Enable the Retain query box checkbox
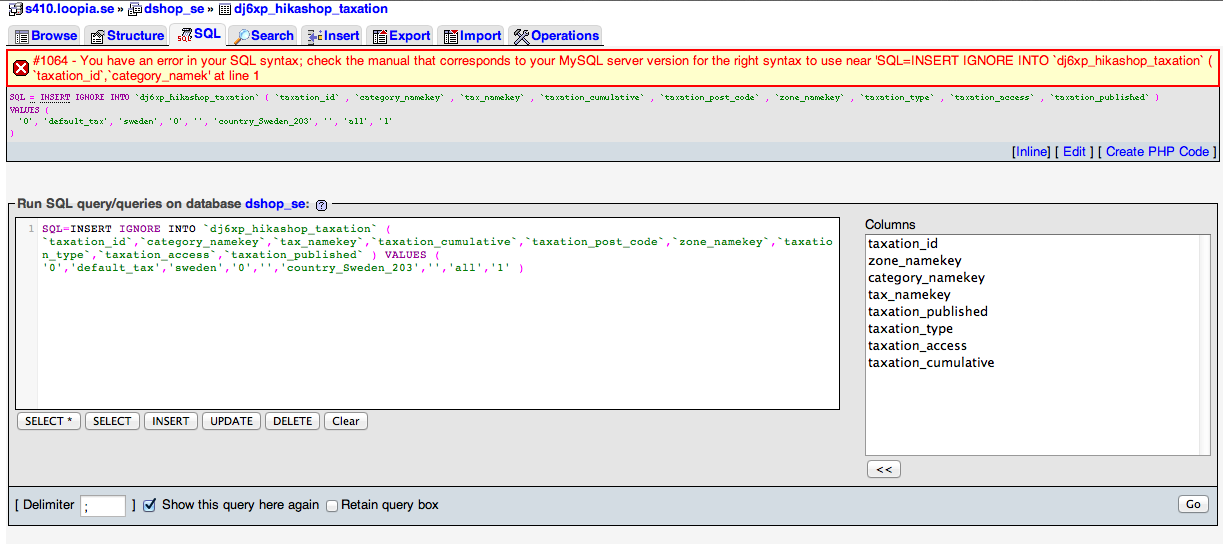This screenshot has height=544, width=1223. click(x=332, y=505)
